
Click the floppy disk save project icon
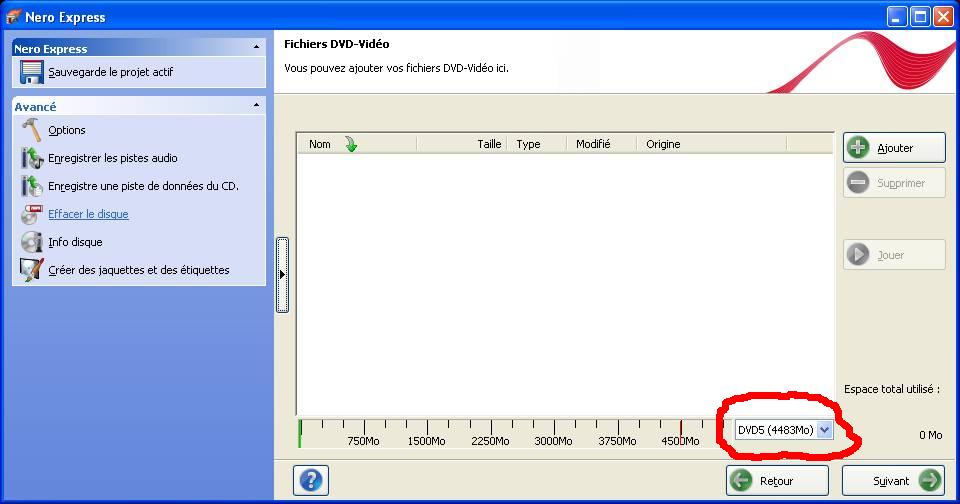(x=31, y=72)
